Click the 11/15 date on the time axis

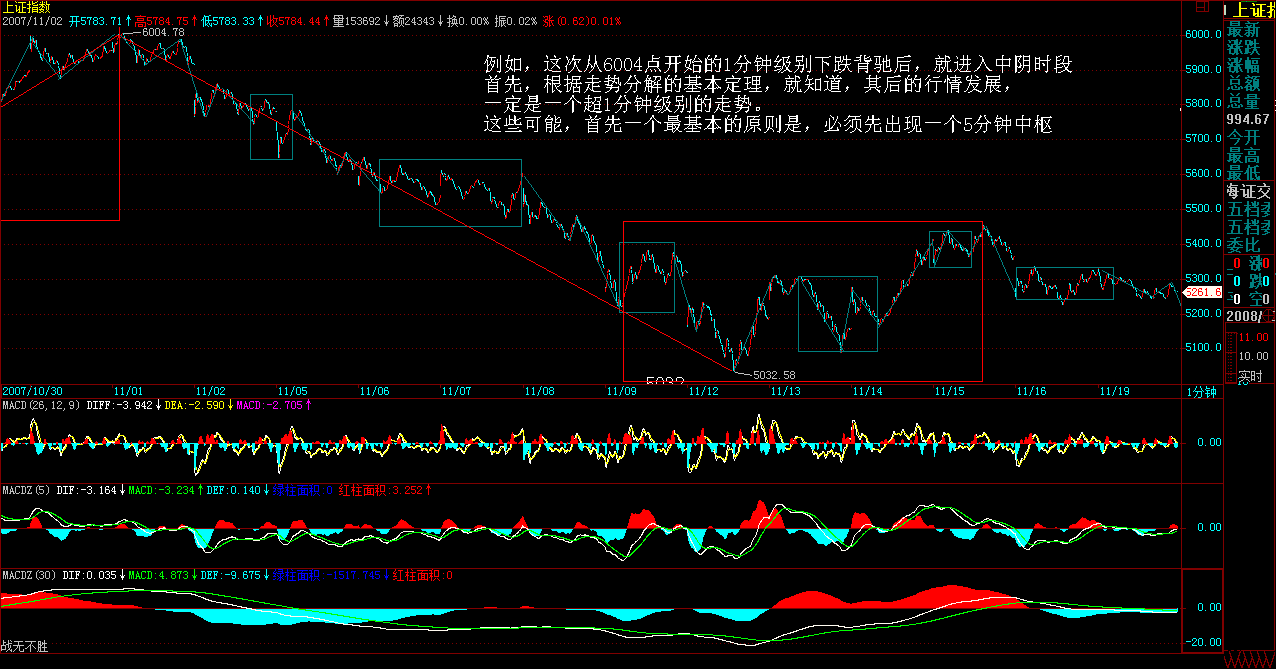[x=946, y=391]
